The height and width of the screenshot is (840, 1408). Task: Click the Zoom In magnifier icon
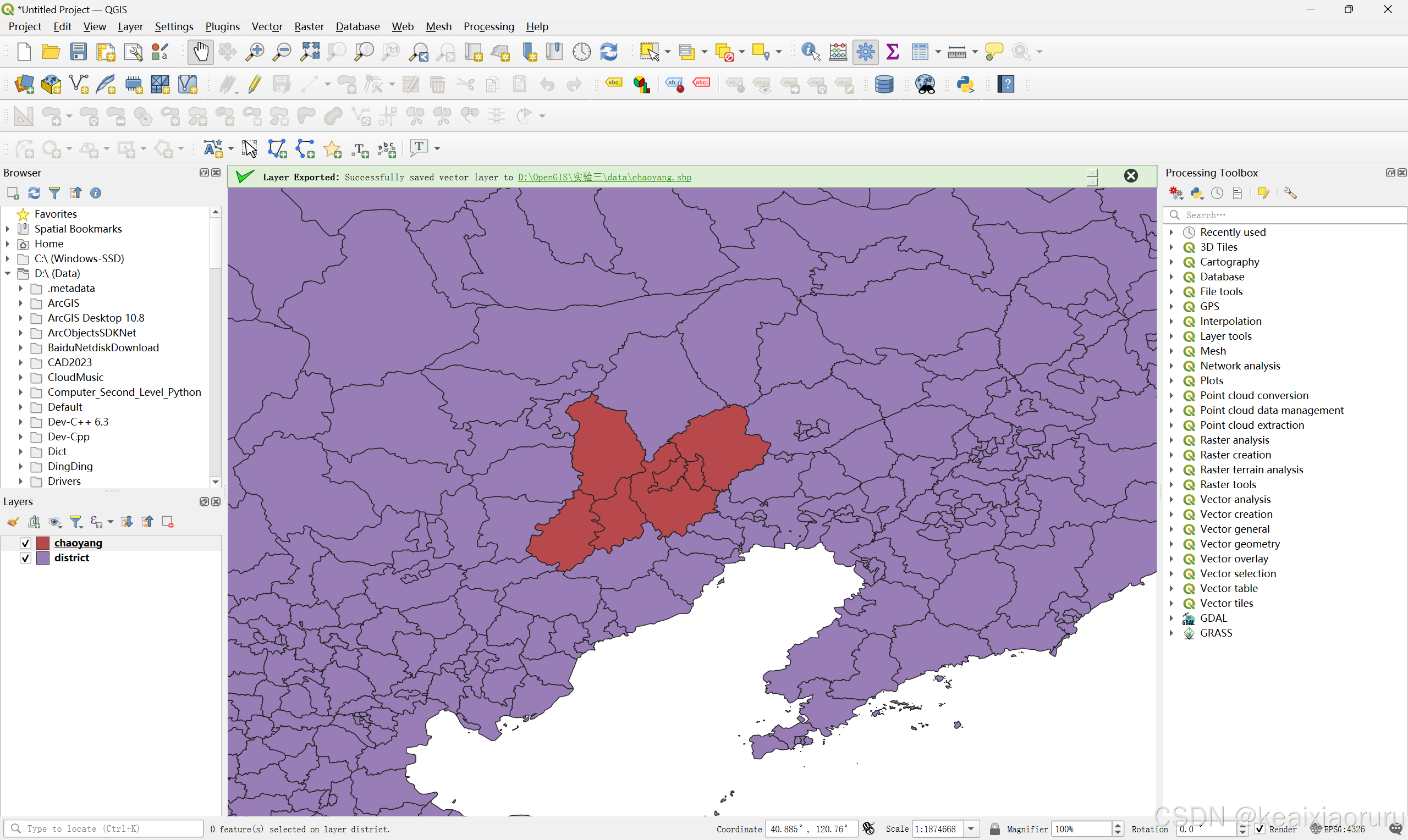coord(254,52)
